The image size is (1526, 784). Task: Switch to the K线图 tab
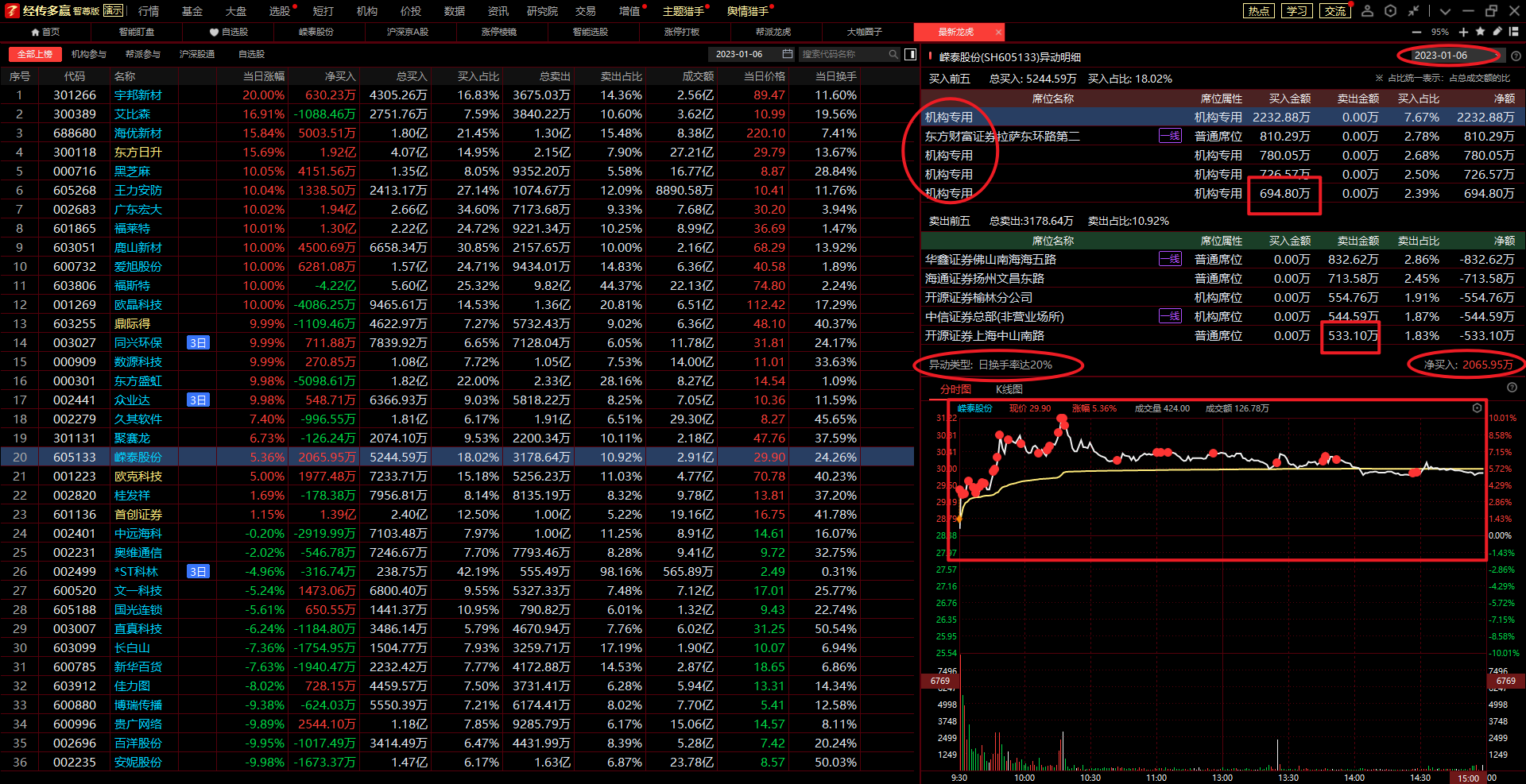(1009, 389)
